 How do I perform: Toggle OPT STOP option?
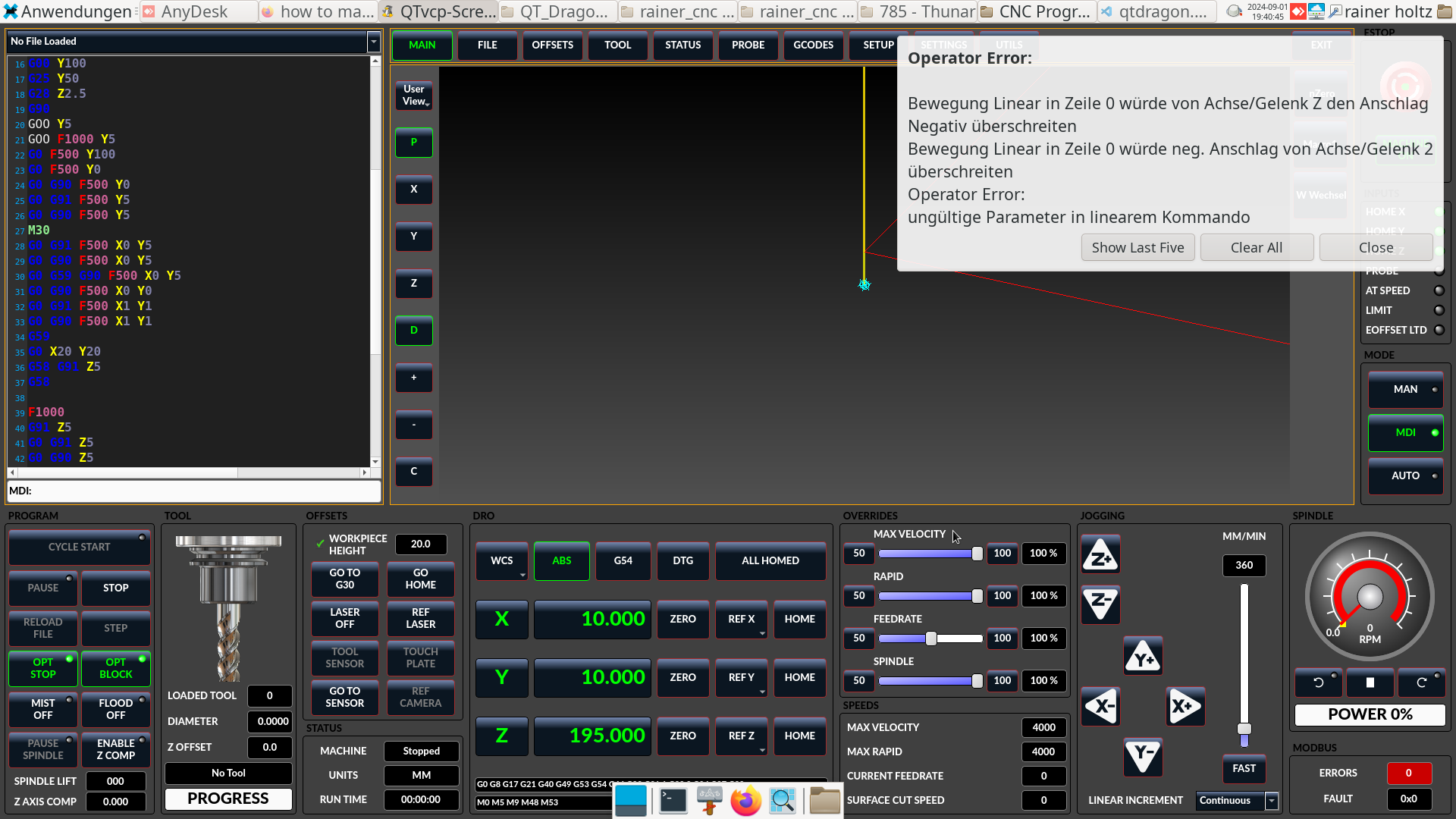click(43, 669)
